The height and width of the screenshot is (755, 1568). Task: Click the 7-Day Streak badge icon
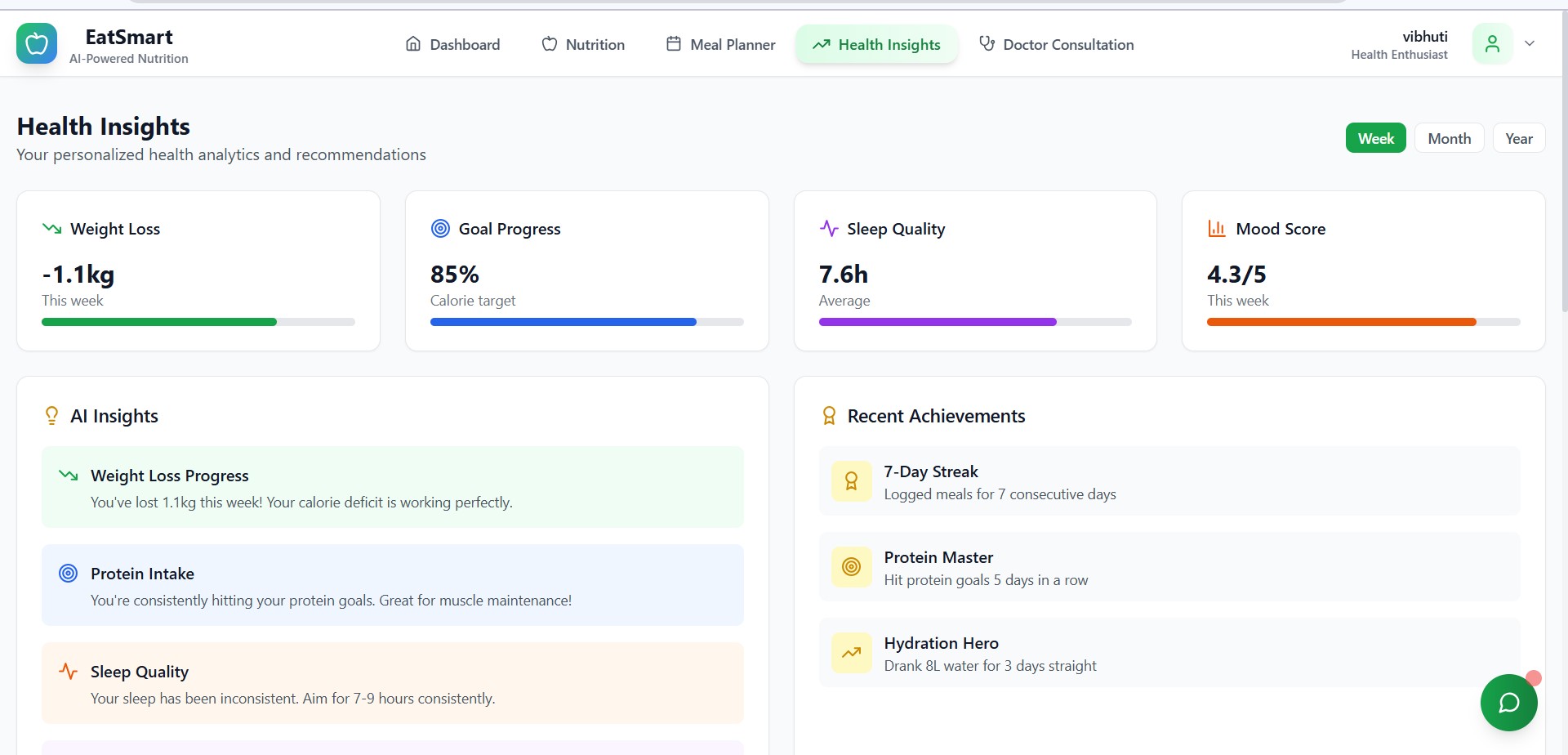point(851,481)
